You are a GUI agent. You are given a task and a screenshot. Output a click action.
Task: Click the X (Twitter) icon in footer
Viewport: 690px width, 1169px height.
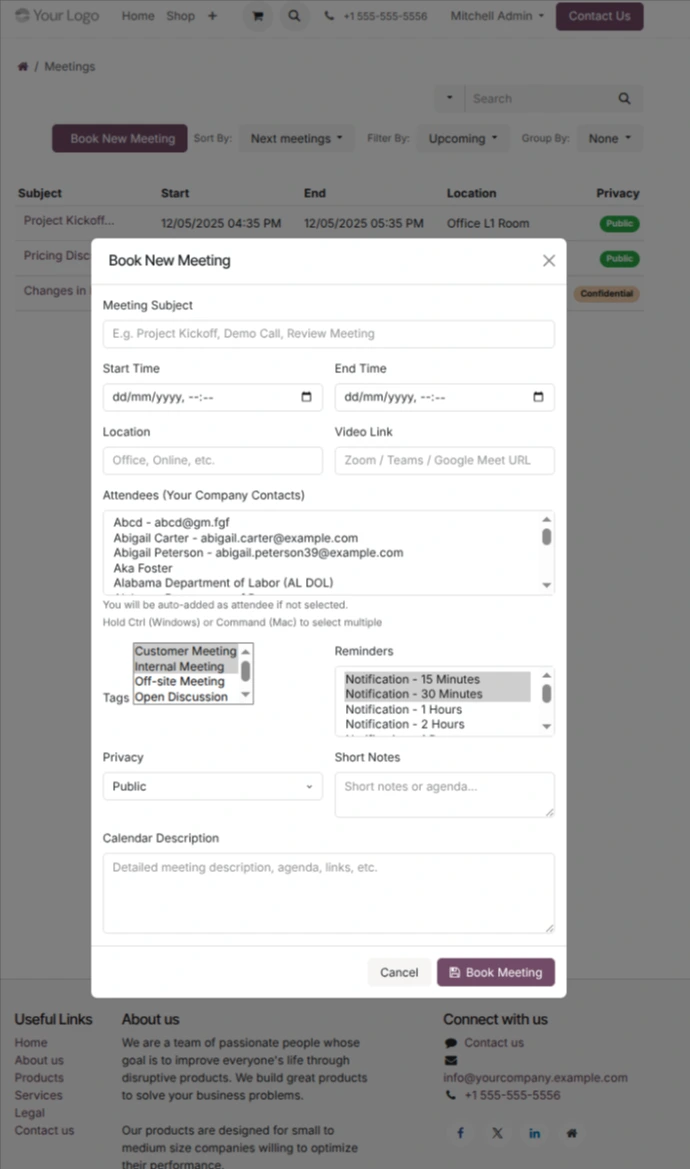click(x=498, y=1133)
